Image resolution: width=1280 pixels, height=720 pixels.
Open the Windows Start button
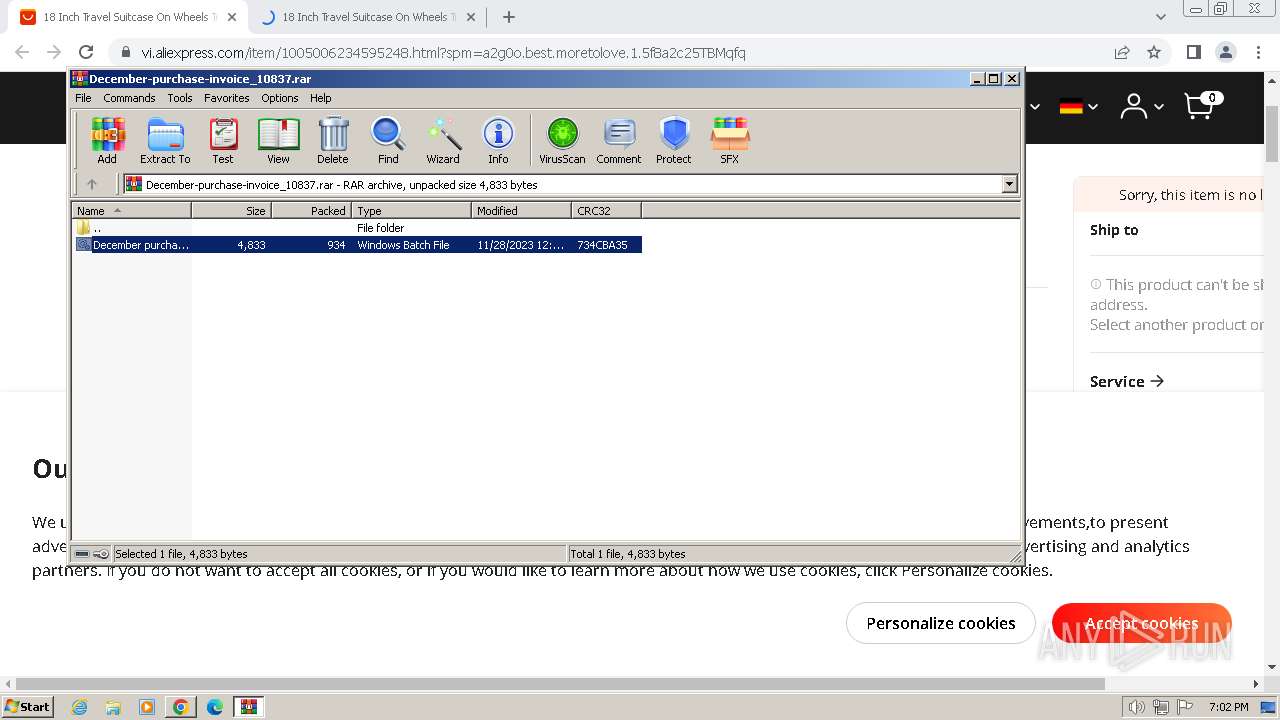(27, 706)
